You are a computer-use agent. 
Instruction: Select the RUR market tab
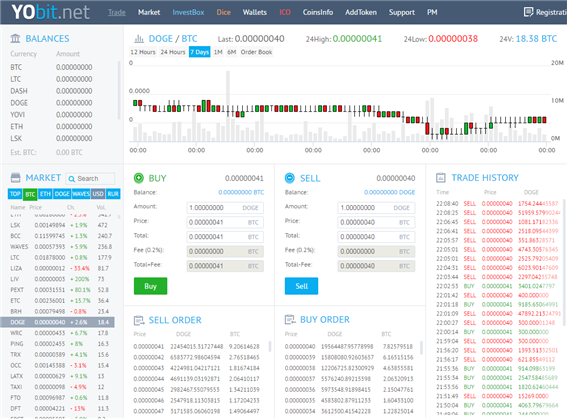click(x=113, y=194)
